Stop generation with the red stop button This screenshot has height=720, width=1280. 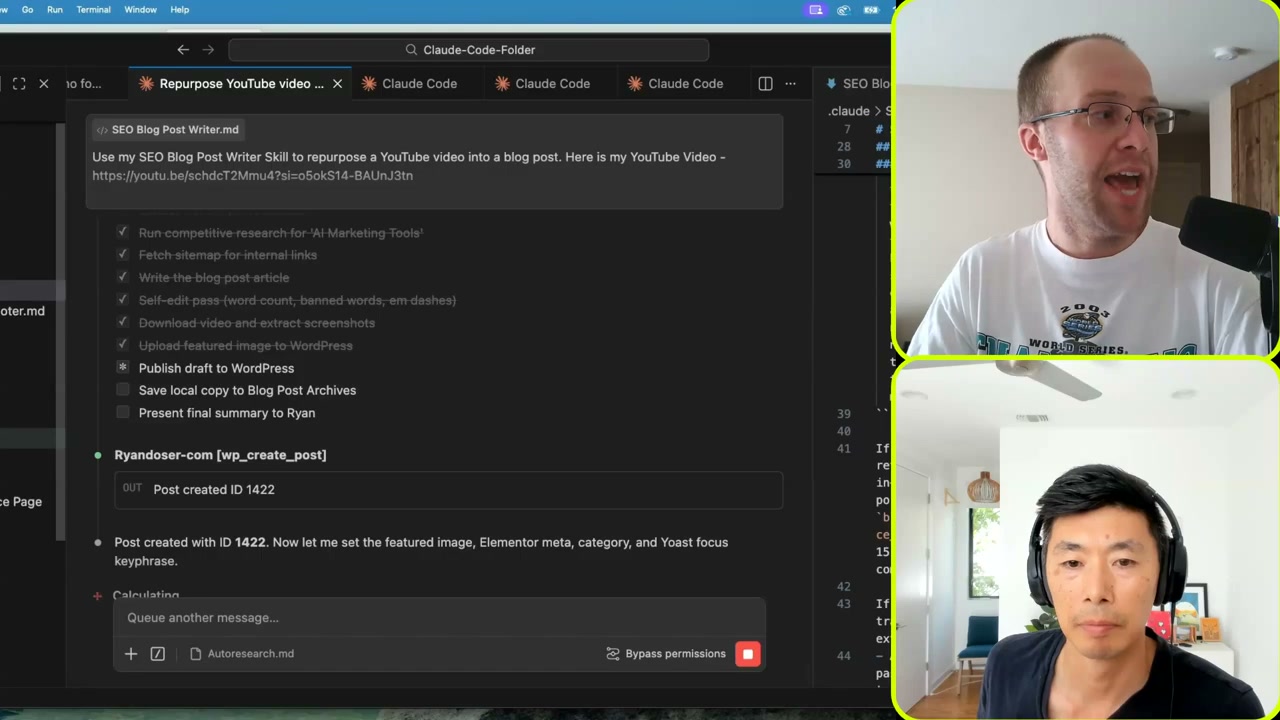[x=748, y=654]
